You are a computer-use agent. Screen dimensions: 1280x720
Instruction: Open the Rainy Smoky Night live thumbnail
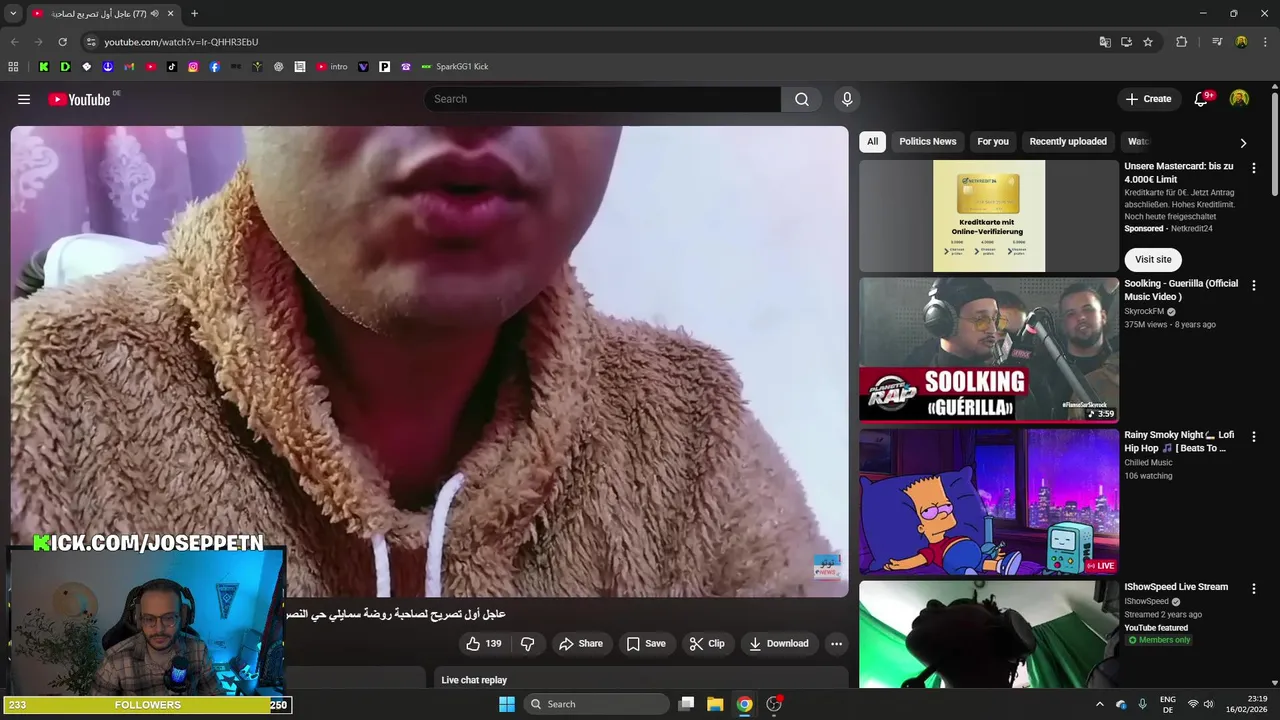(989, 502)
